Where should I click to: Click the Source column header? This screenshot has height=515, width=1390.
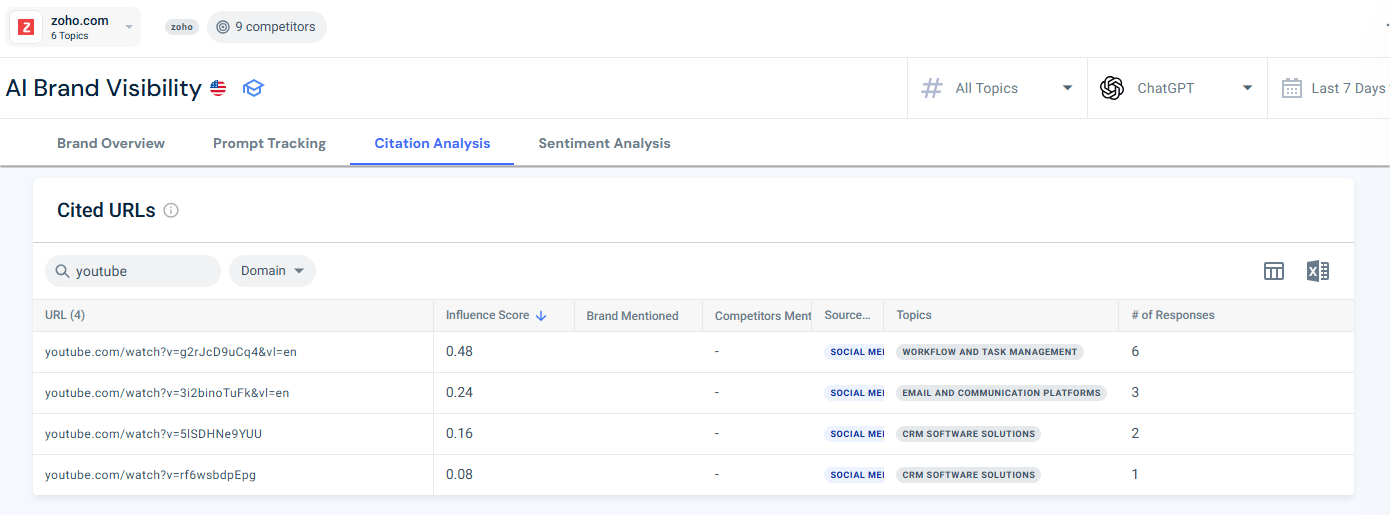coord(847,315)
